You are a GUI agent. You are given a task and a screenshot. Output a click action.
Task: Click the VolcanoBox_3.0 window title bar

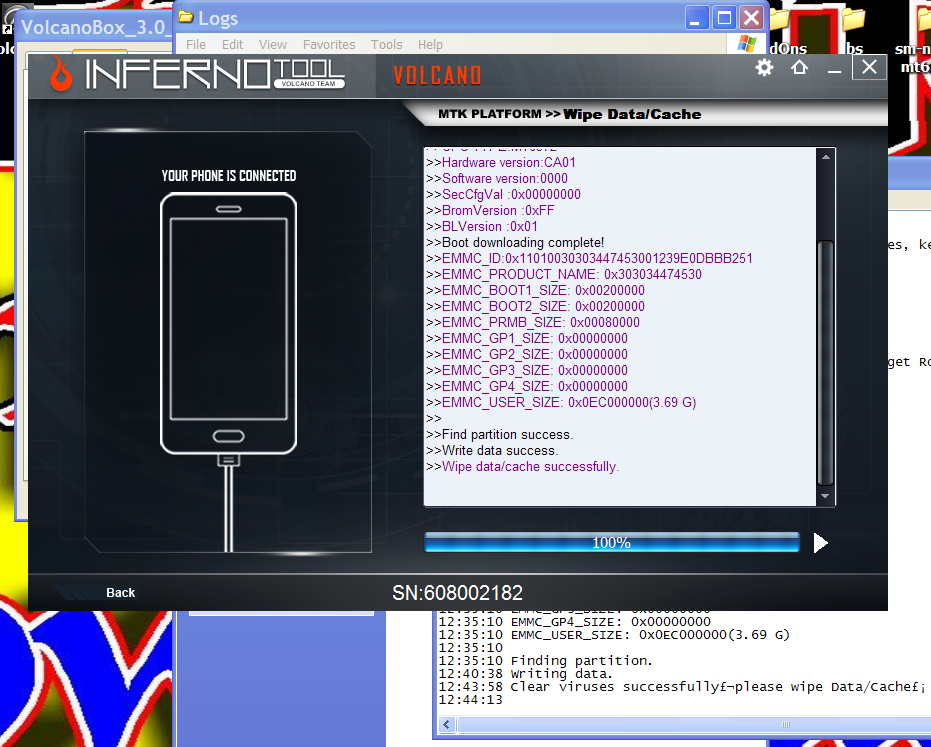pos(95,28)
